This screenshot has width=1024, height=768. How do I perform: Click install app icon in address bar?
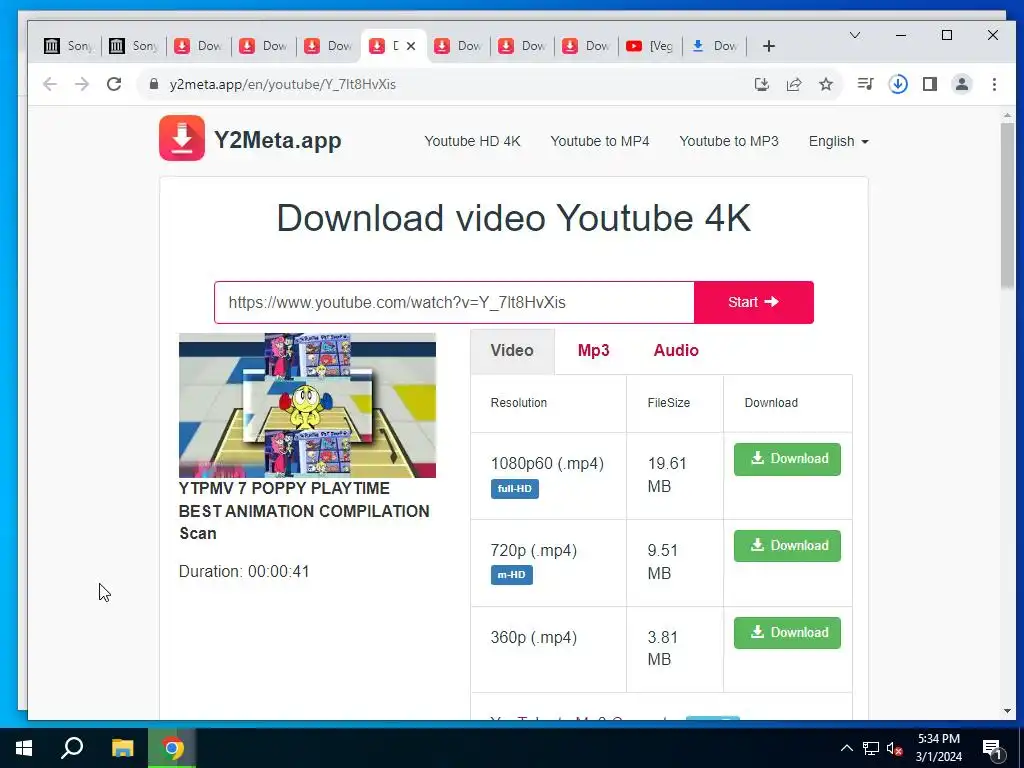(x=761, y=84)
